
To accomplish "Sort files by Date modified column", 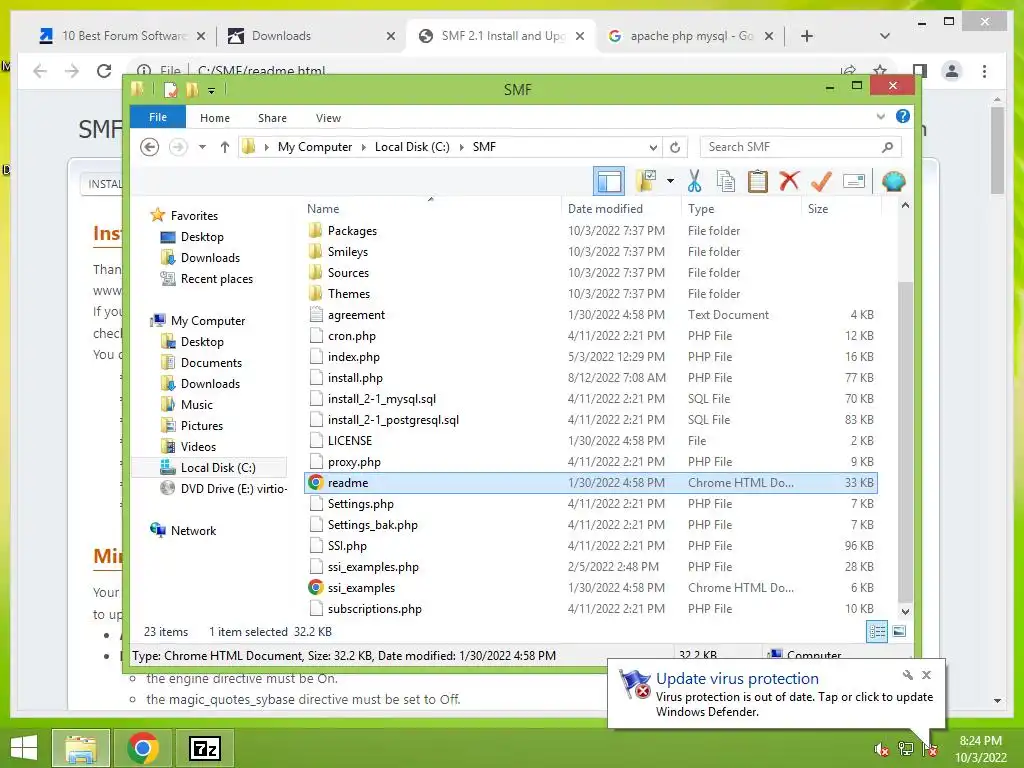I will pos(621,208).
